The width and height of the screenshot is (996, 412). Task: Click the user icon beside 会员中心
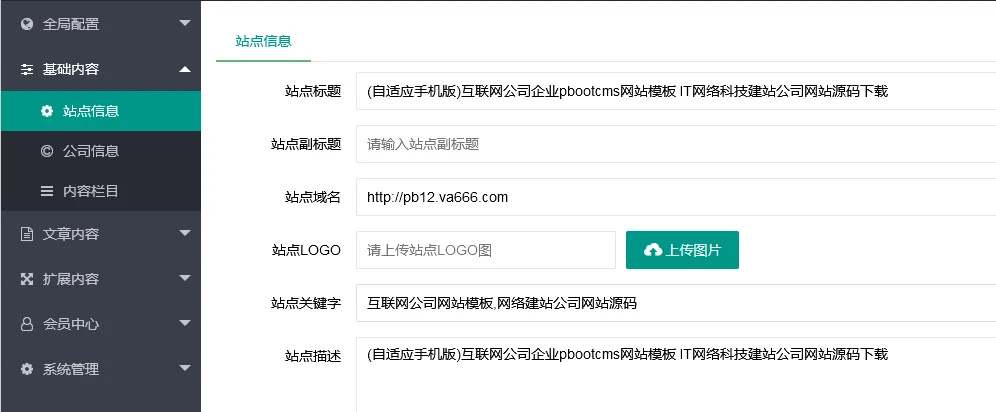point(27,324)
